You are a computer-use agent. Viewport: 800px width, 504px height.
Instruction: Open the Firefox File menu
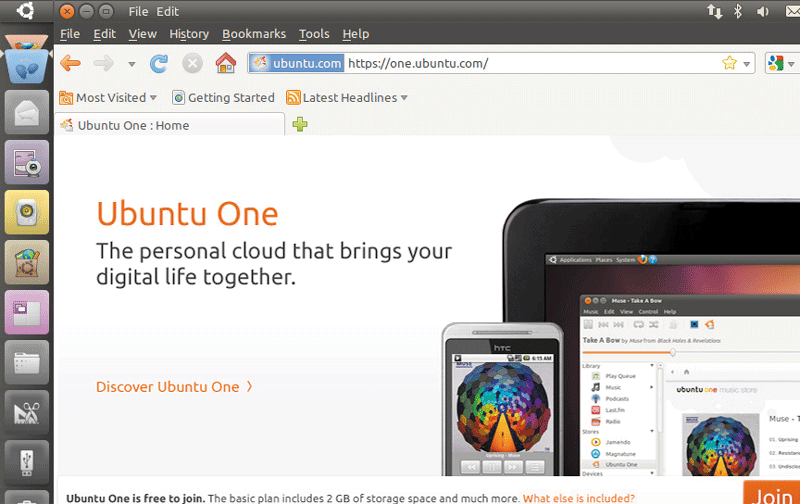coord(70,34)
